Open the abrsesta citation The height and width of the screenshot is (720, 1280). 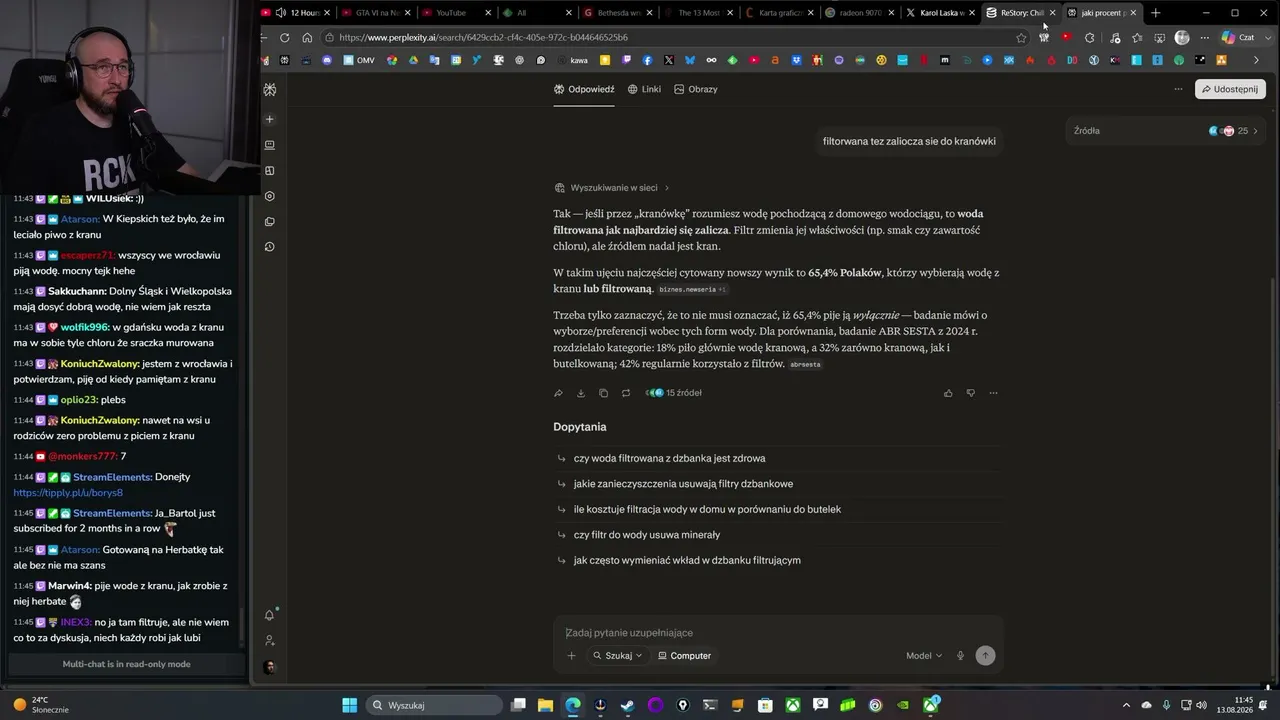805,365
